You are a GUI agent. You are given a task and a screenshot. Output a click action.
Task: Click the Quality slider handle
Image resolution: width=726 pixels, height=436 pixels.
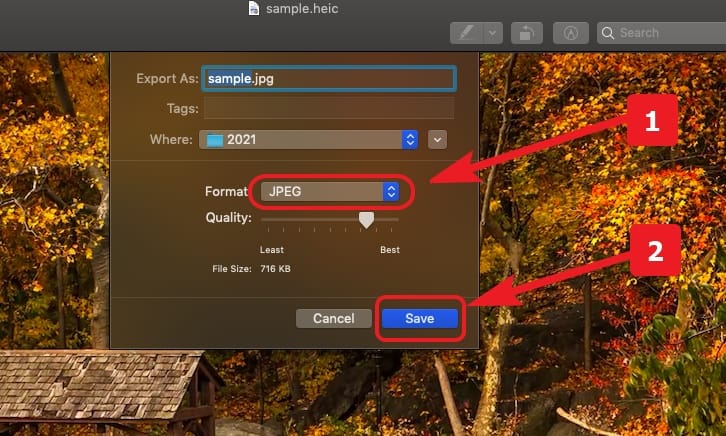[366, 220]
